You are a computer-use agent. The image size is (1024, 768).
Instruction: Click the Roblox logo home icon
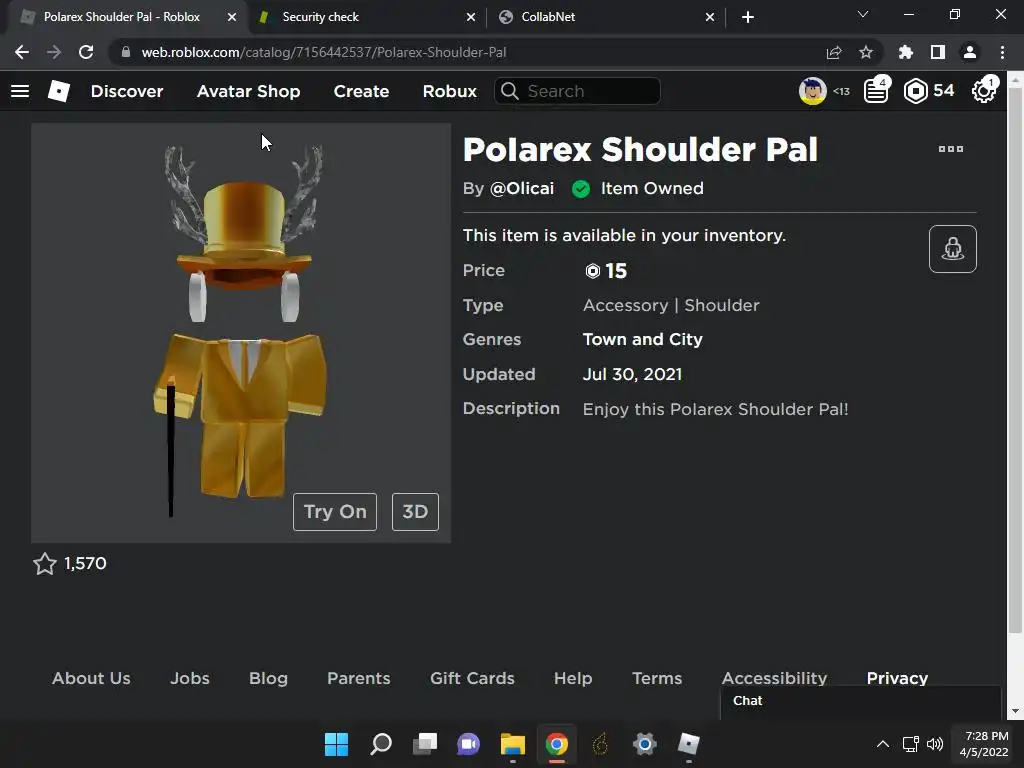(59, 91)
